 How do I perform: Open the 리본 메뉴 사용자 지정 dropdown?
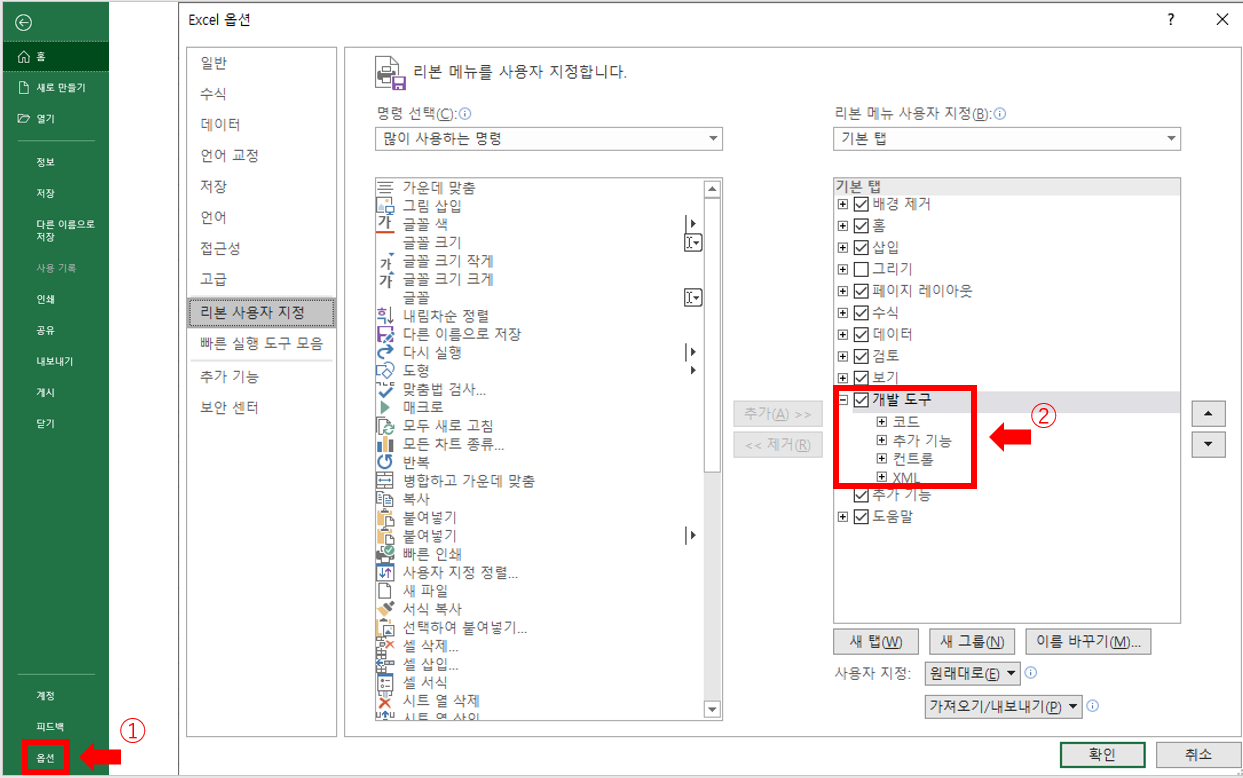click(1007, 139)
